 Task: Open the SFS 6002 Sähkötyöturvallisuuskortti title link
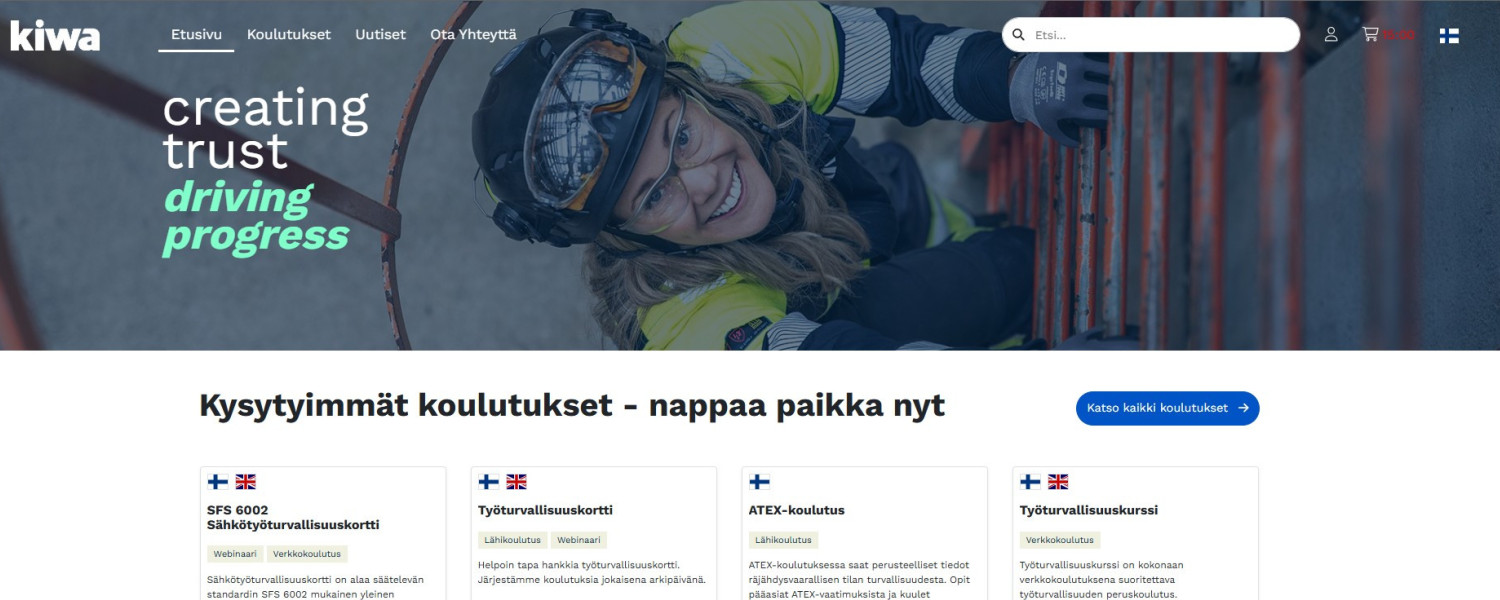click(293, 517)
